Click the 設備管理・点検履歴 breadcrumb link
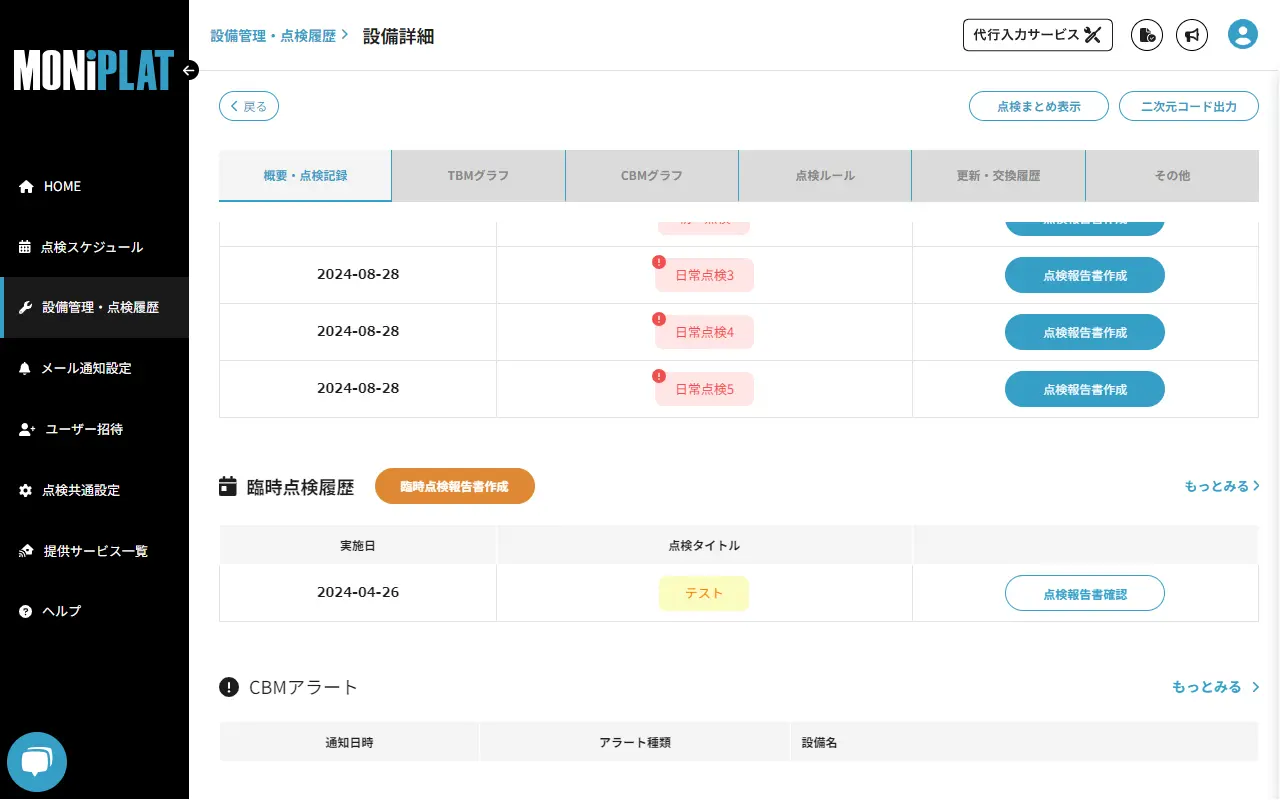 [273, 35]
